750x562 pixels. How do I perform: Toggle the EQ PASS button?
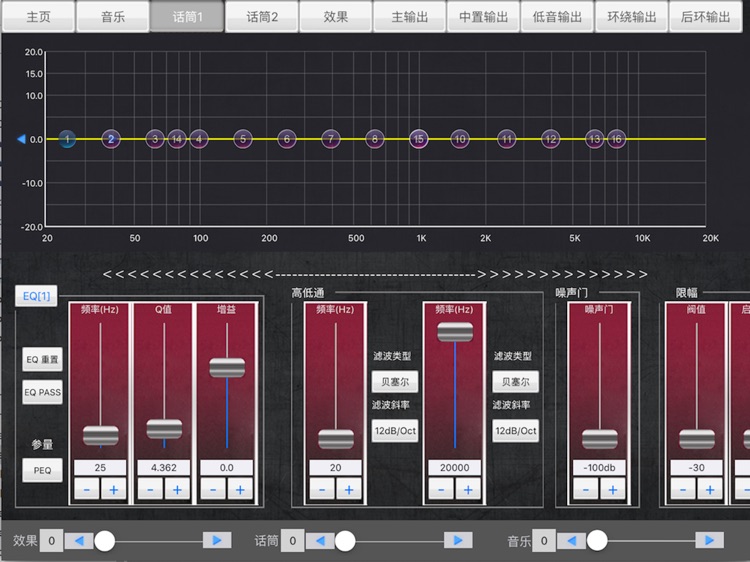pos(43,392)
